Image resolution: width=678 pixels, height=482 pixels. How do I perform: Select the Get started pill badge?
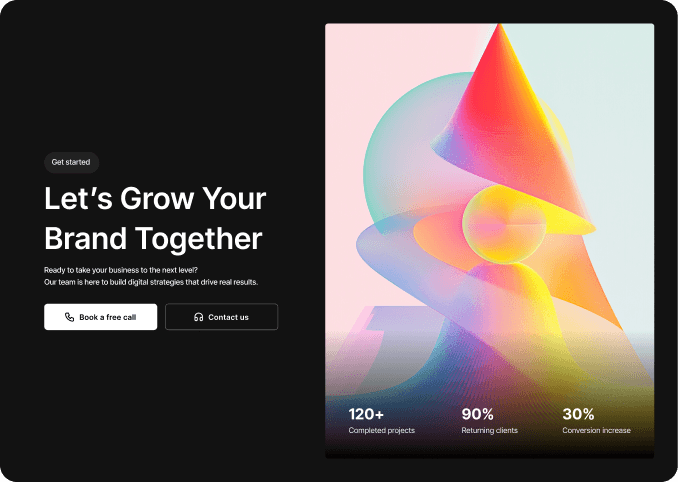point(71,162)
